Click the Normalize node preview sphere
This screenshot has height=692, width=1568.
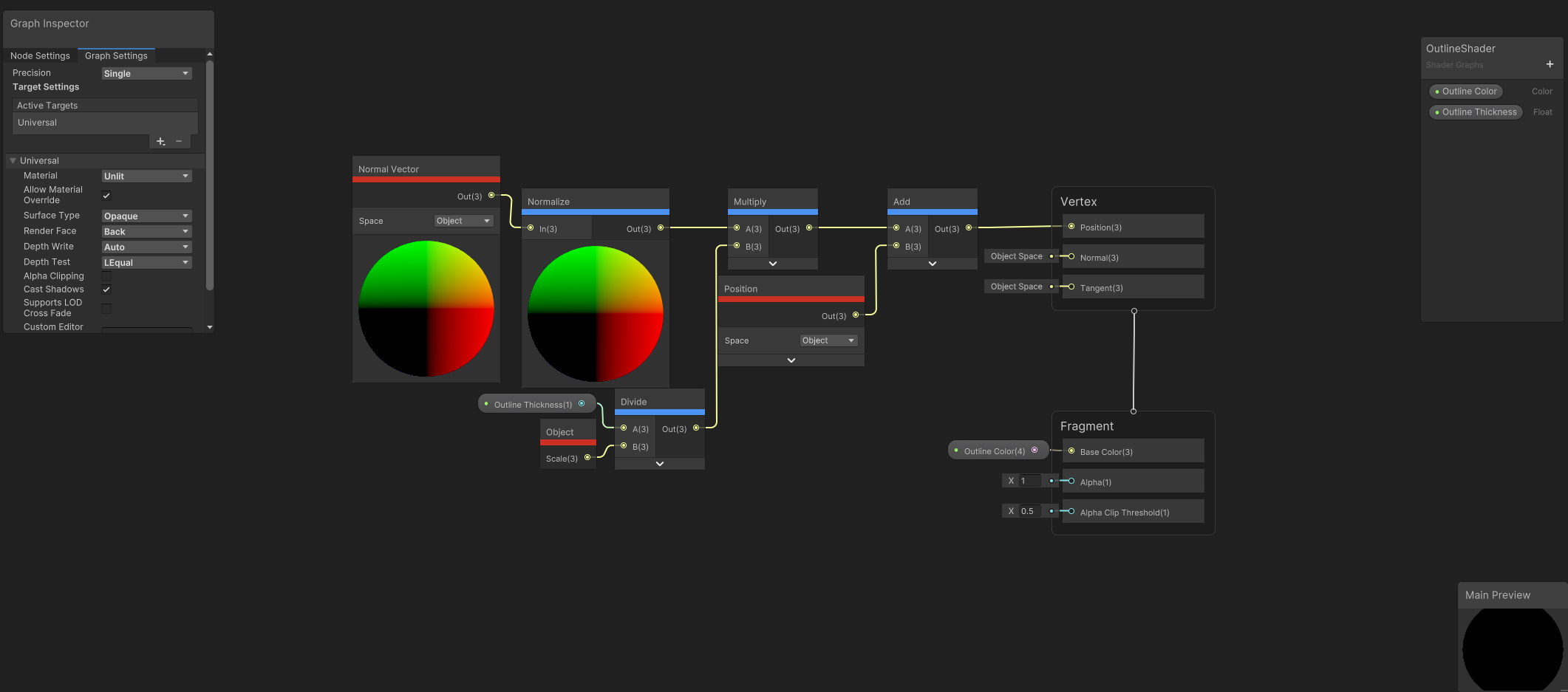tap(595, 314)
